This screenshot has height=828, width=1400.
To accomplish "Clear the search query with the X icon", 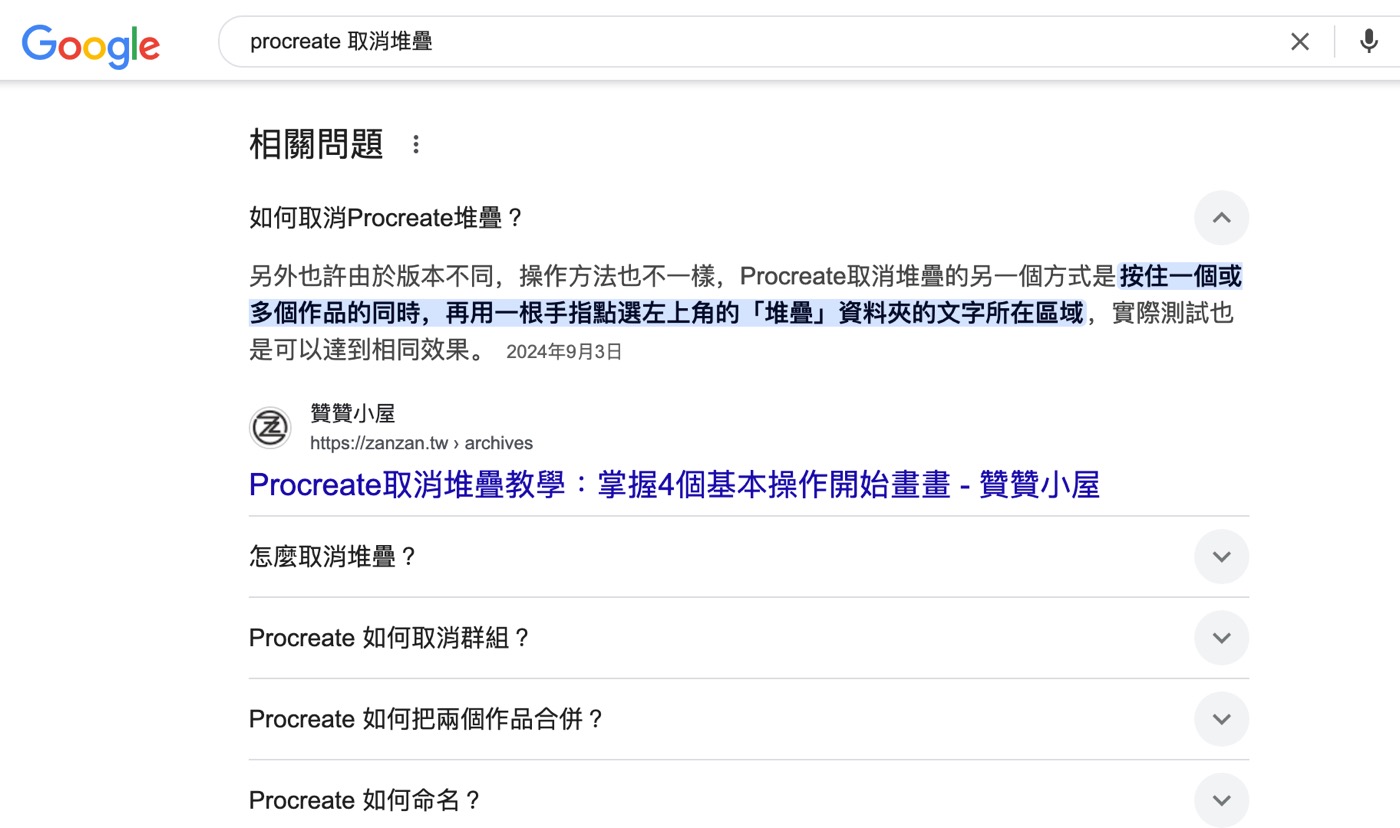I will tap(1300, 42).
